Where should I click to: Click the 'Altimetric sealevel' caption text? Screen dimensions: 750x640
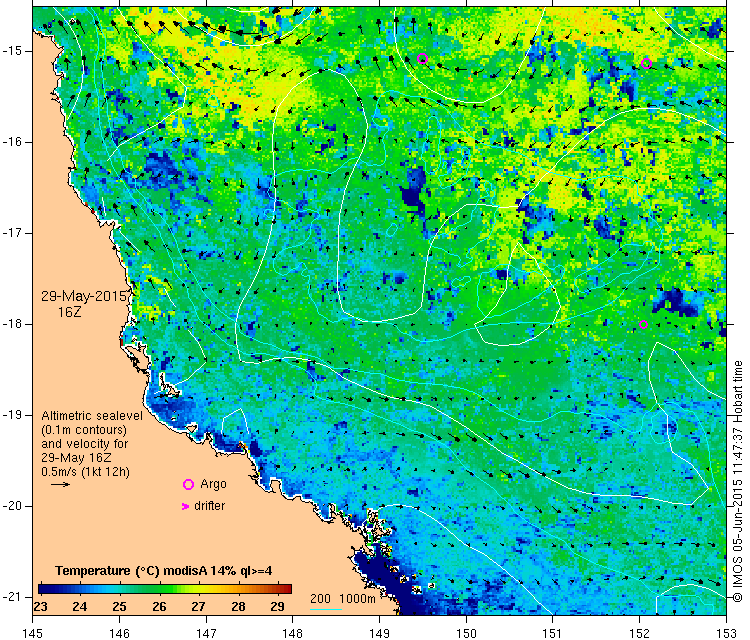point(92,416)
